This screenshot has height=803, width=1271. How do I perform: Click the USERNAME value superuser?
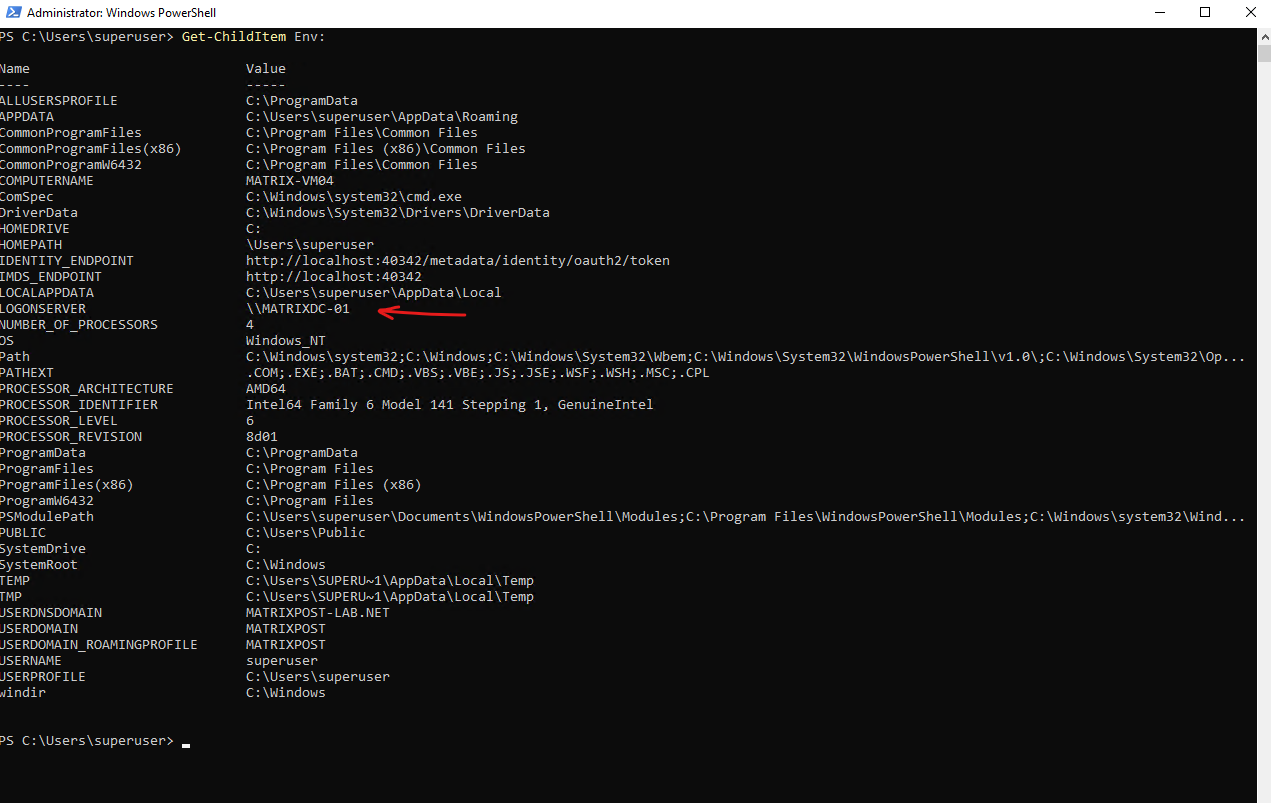click(x=282, y=661)
